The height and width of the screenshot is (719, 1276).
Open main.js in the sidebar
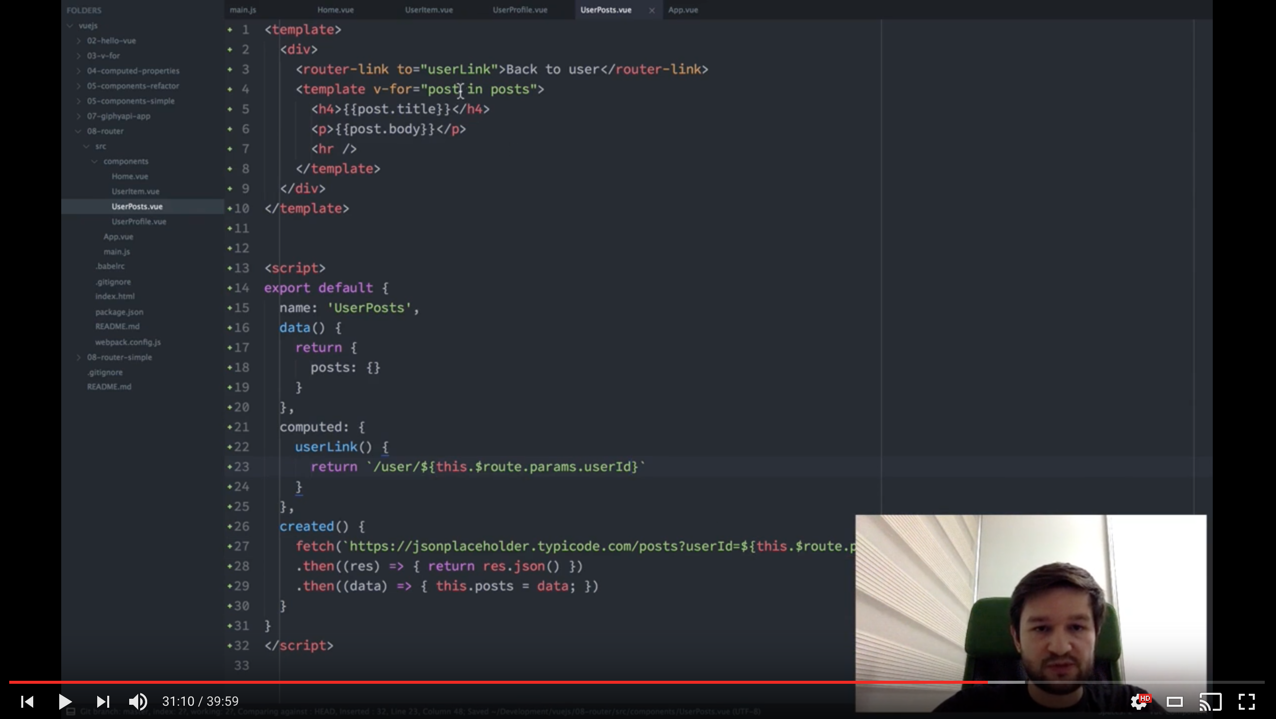[117, 252]
